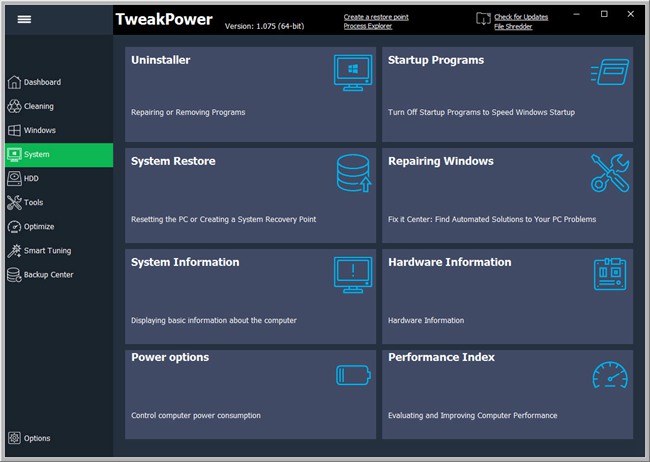Click the Backup Center database icon

[x=14, y=275]
